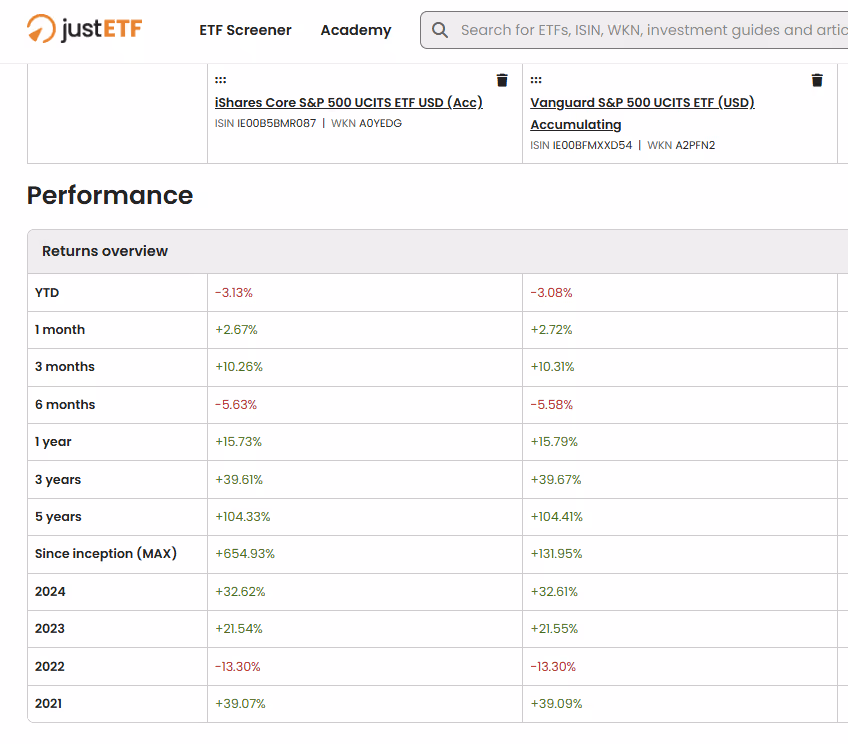The width and height of the screenshot is (848, 744).
Task: Click the +2.67% value
Action: (236, 330)
